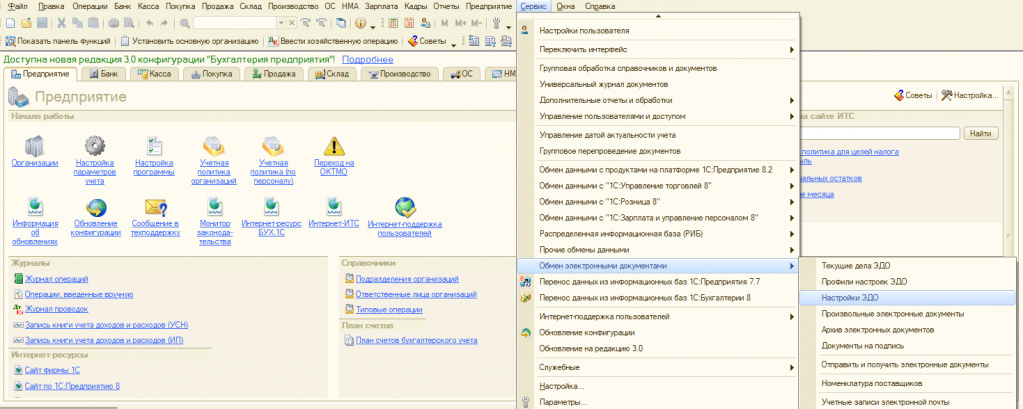The image size is (1023, 409).
Task: Click the Переход на ОКТМО warning icon
Action: tap(333, 145)
